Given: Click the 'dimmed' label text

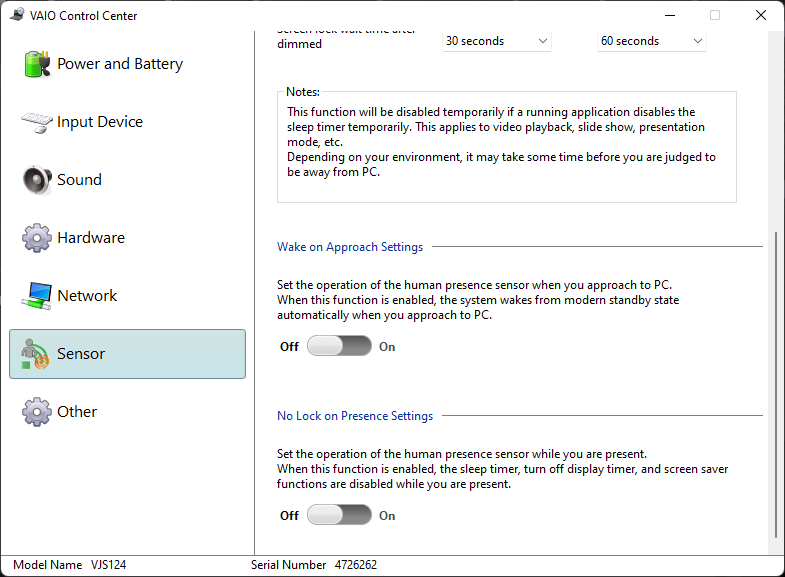Looking at the screenshot, I should click(x=299, y=44).
